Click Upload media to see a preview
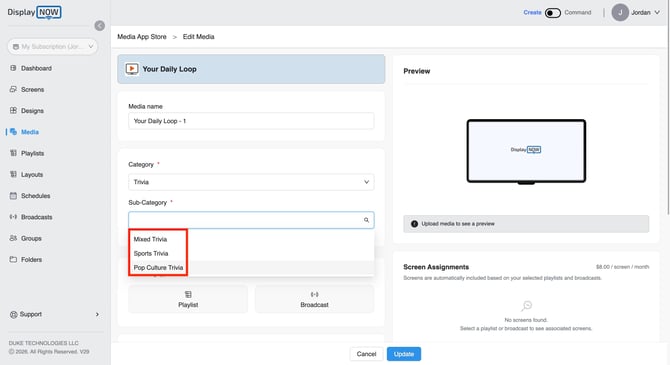Screen dimensions: 670x365 pos(458,224)
